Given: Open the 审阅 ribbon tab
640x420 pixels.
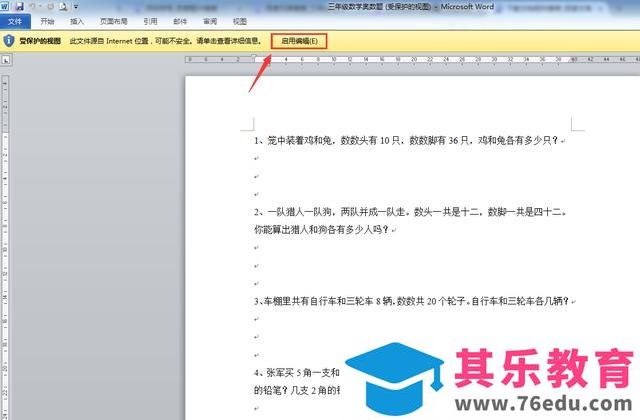Looking at the screenshot, I should tap(210, 21).
